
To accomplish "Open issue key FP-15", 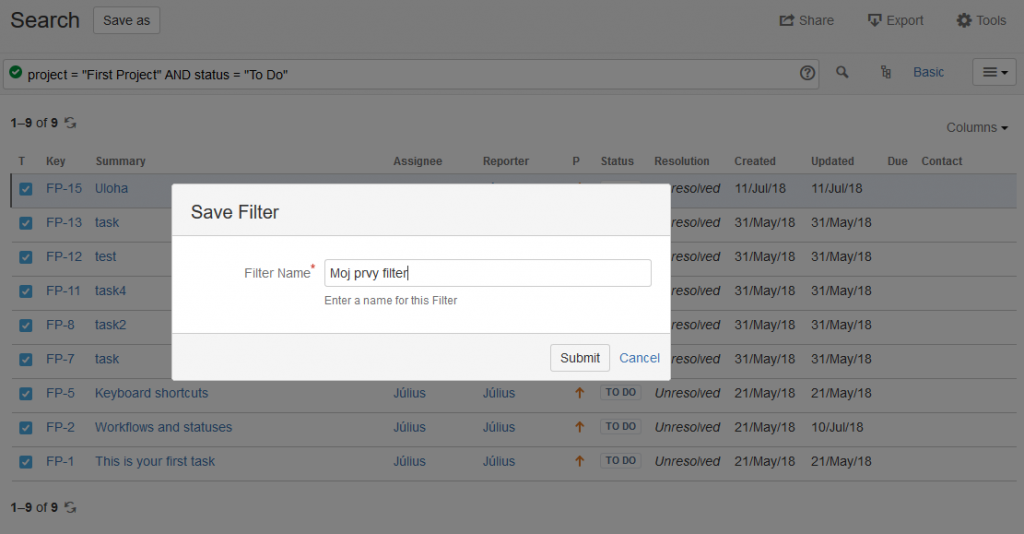I will coord(64,188).
